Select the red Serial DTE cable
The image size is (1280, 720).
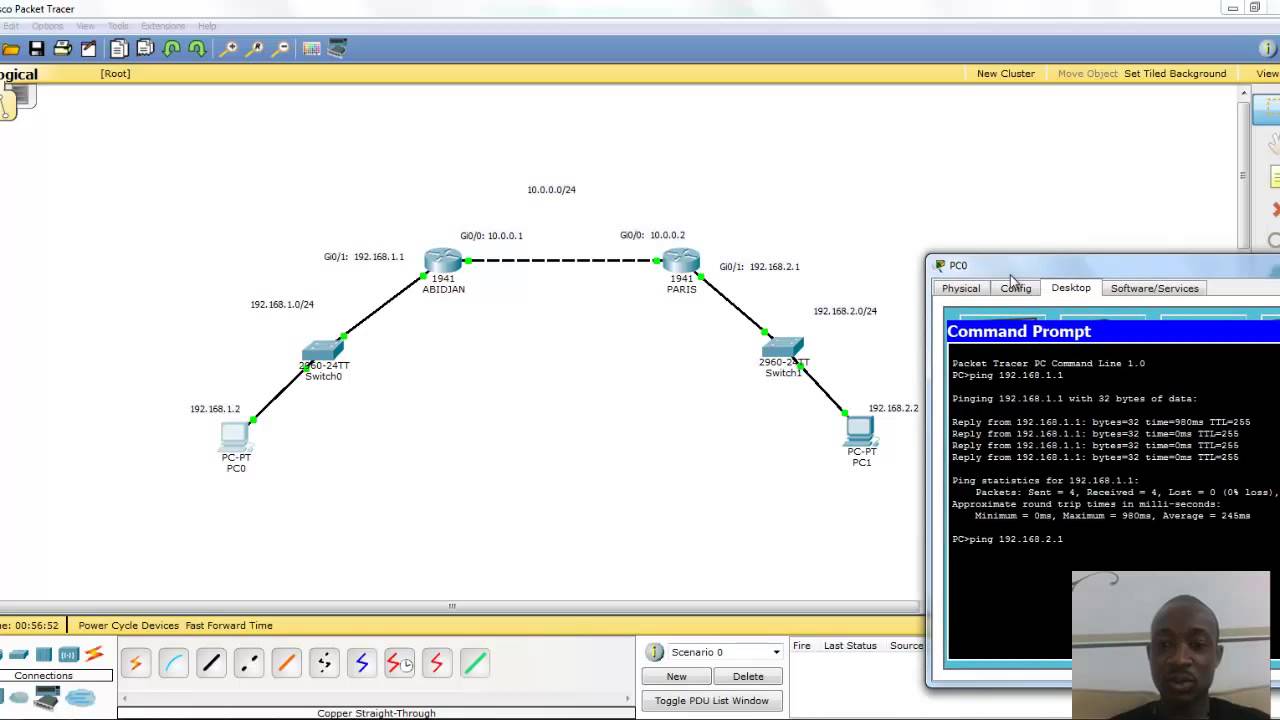click(436, 662)
